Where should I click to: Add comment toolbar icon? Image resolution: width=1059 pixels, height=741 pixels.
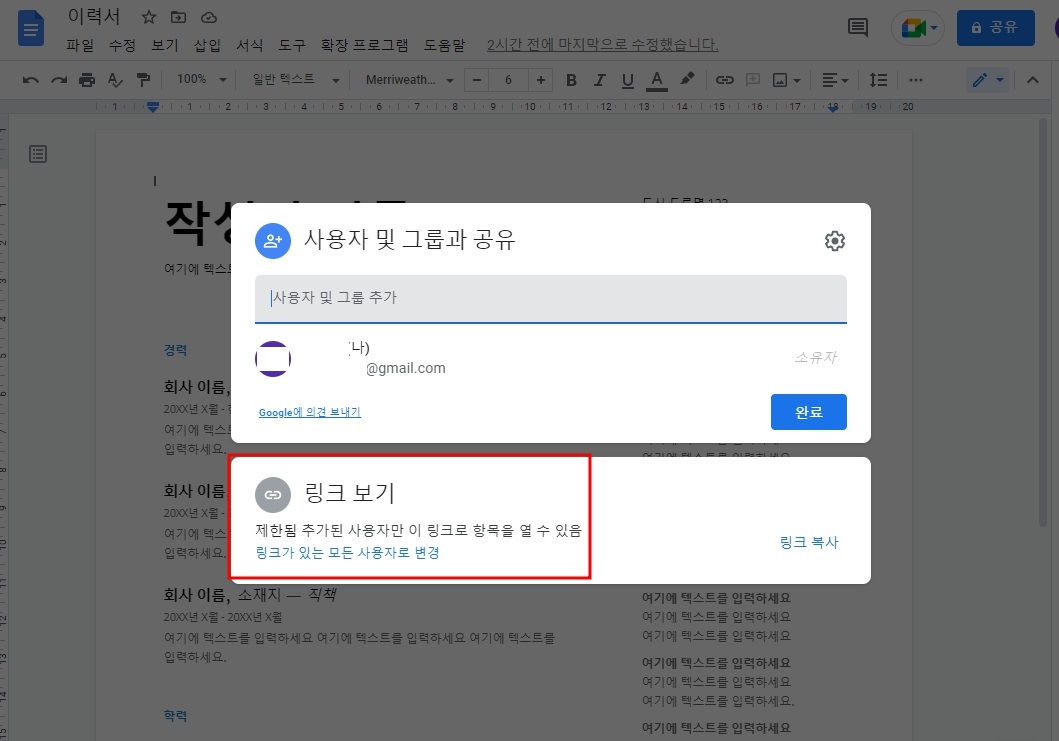tap(752, 80)
